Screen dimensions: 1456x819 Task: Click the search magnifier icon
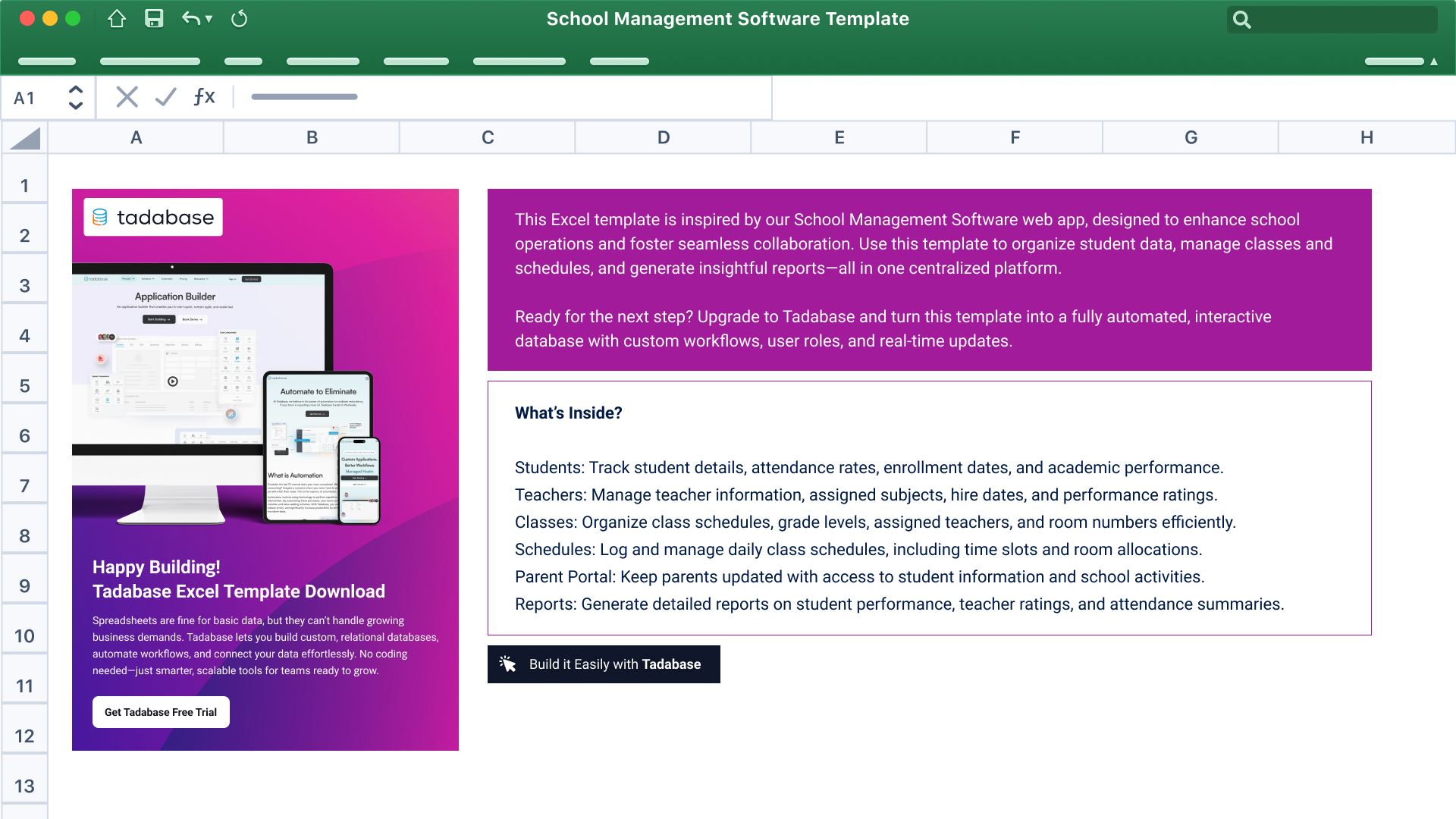tap(1241, 20)
